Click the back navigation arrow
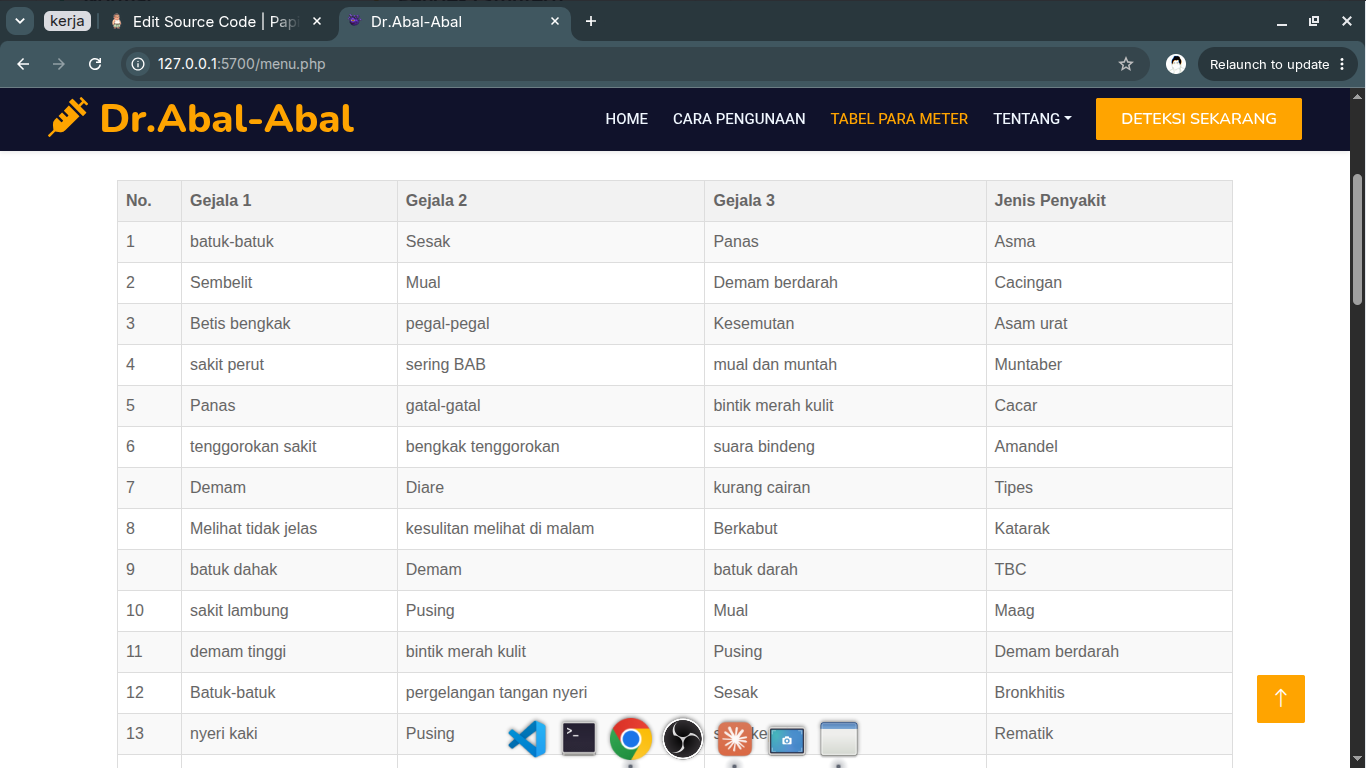Image resolution: width=1366 pixels, height=768 pixels. 24,64
